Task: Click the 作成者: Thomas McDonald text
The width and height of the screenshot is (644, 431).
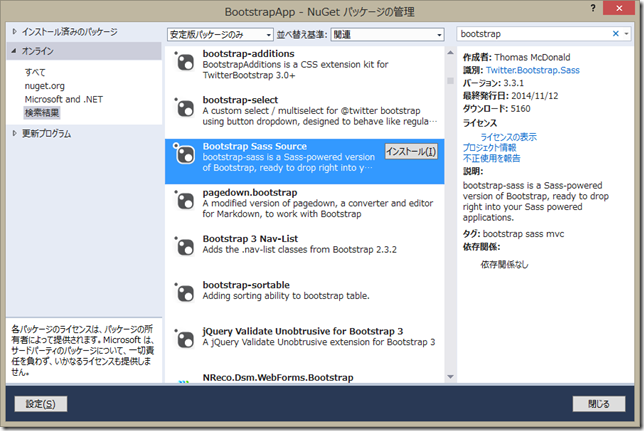Action: (517, 57)
